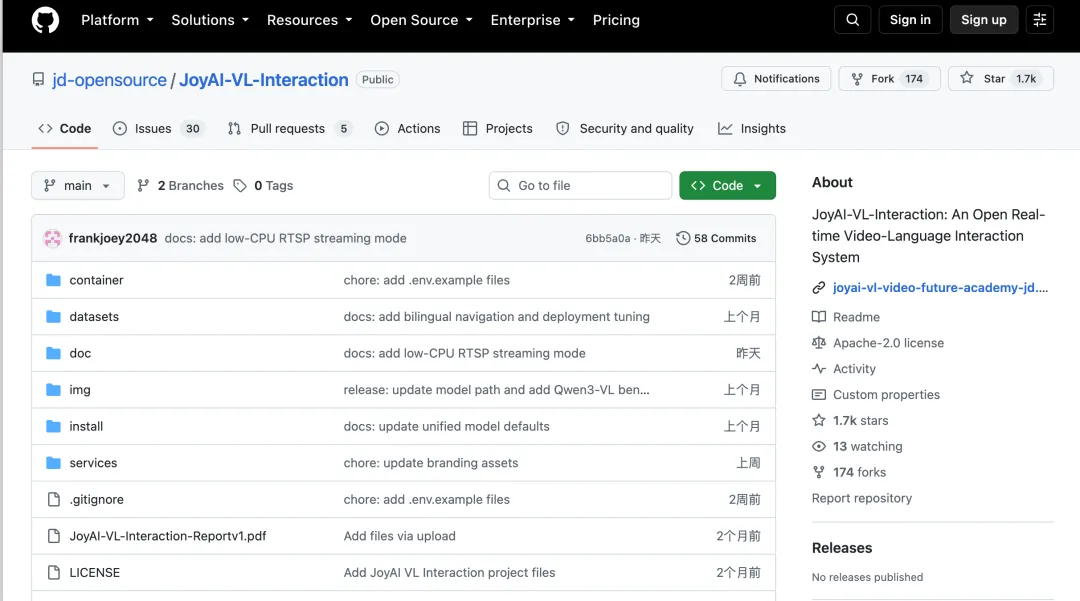Click the book icon beside Readme

pyautogui.click(x=818, y=317)
